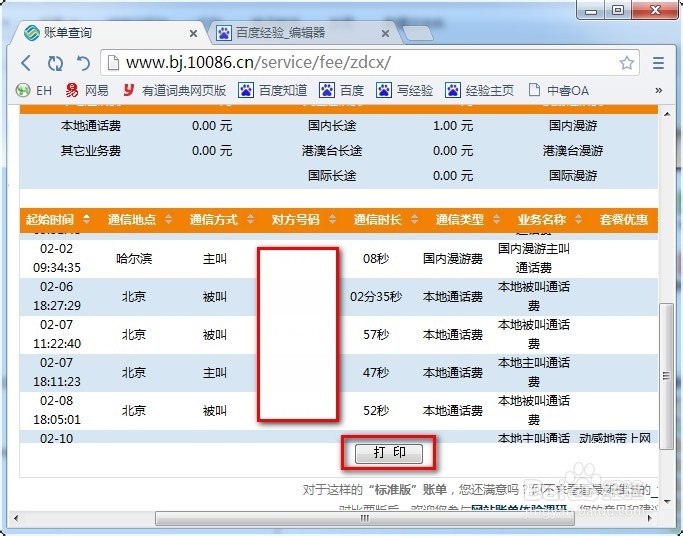683x536 pixels.
Task: Click duration 08秒
Action: click(x=376, y=259)
